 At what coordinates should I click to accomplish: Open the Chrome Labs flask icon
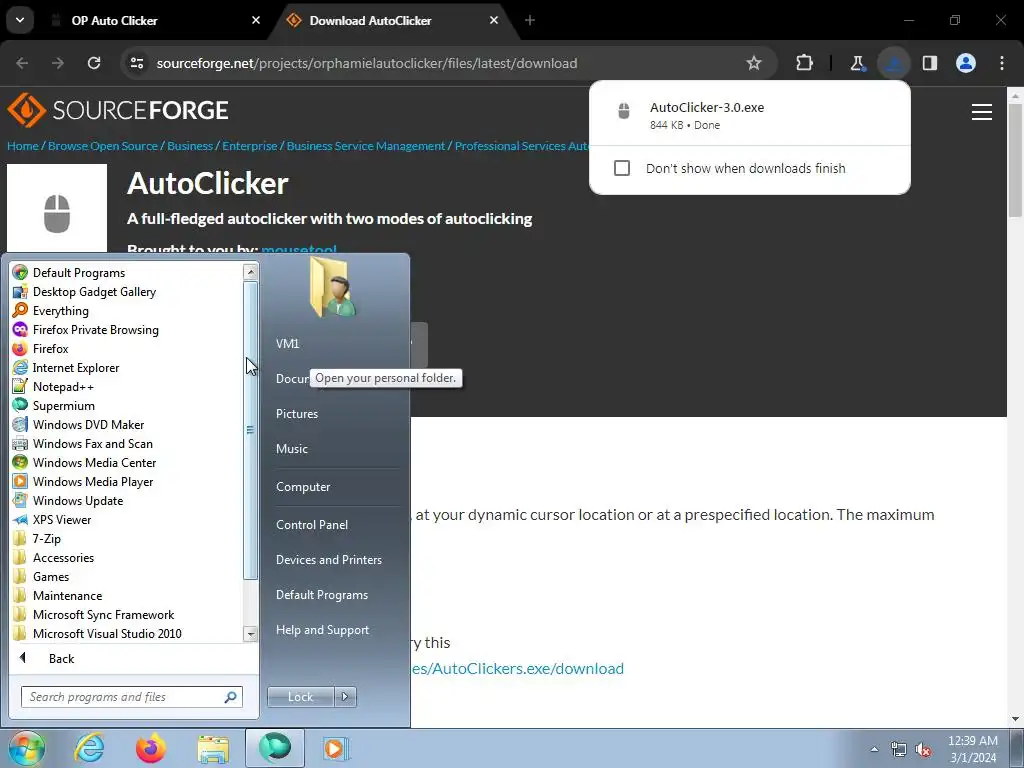(857, 63)
